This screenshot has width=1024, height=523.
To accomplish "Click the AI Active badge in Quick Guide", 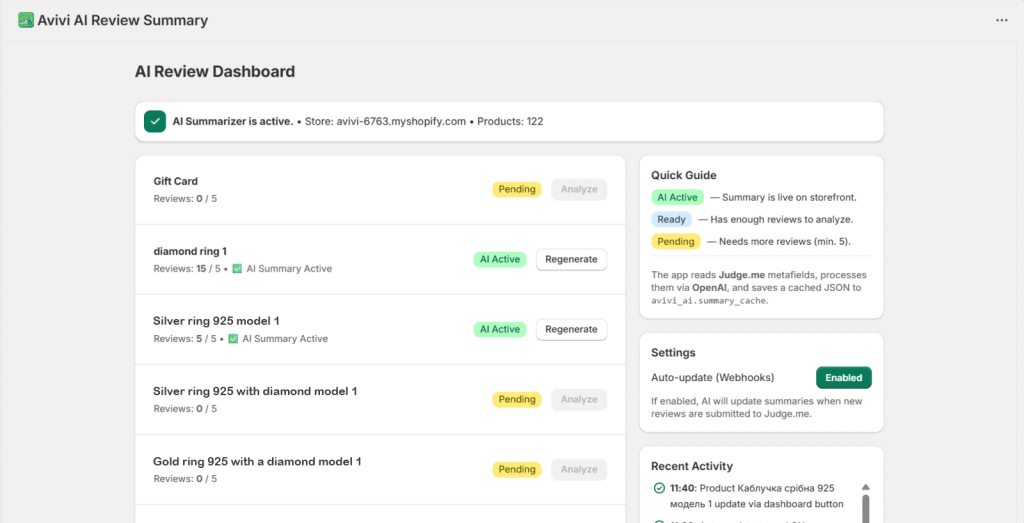I will pos(677,197).
